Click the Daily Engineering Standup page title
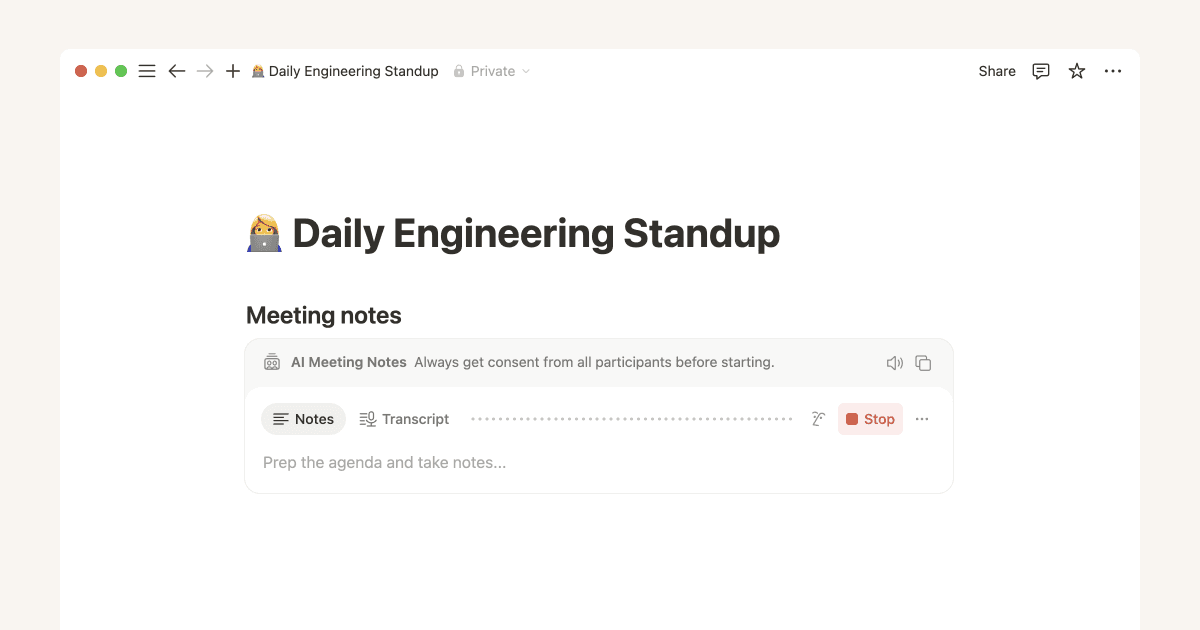 515,233
